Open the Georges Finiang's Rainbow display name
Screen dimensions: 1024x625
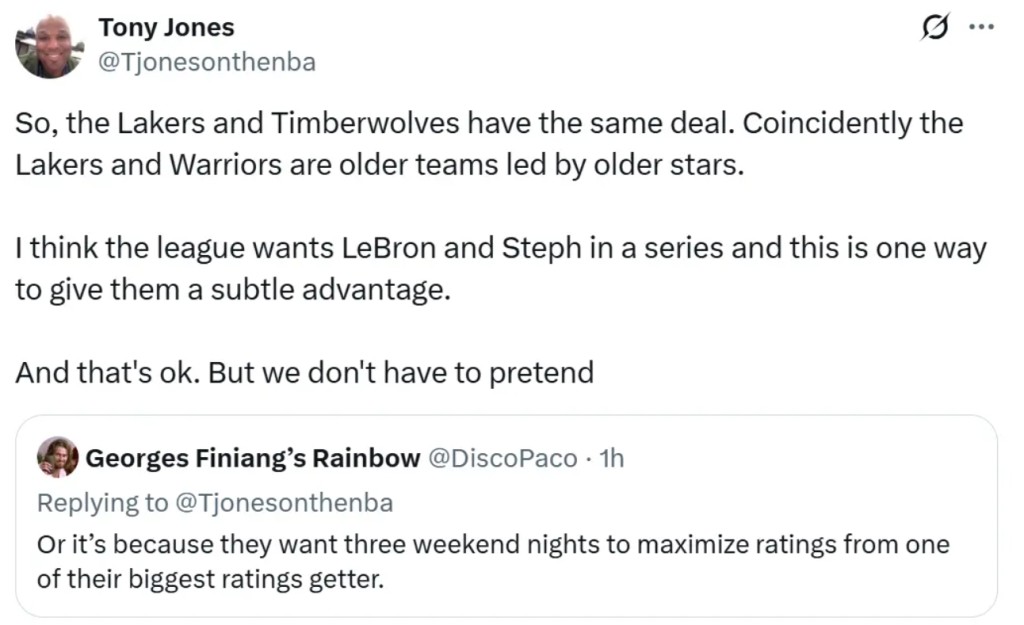pyautogui.click(x=253, y=458)
